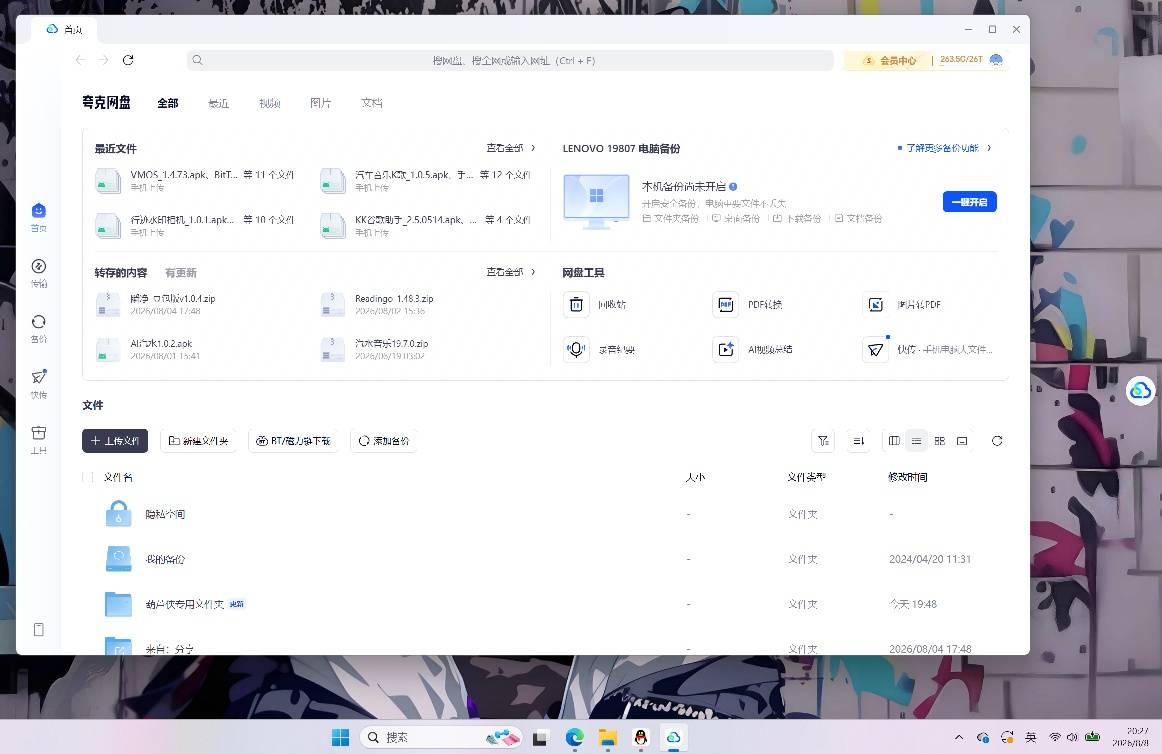Screen dimensions: 1162x754
Task: Open 了解更多备份功能 link
Action: [x=944, y=148]
